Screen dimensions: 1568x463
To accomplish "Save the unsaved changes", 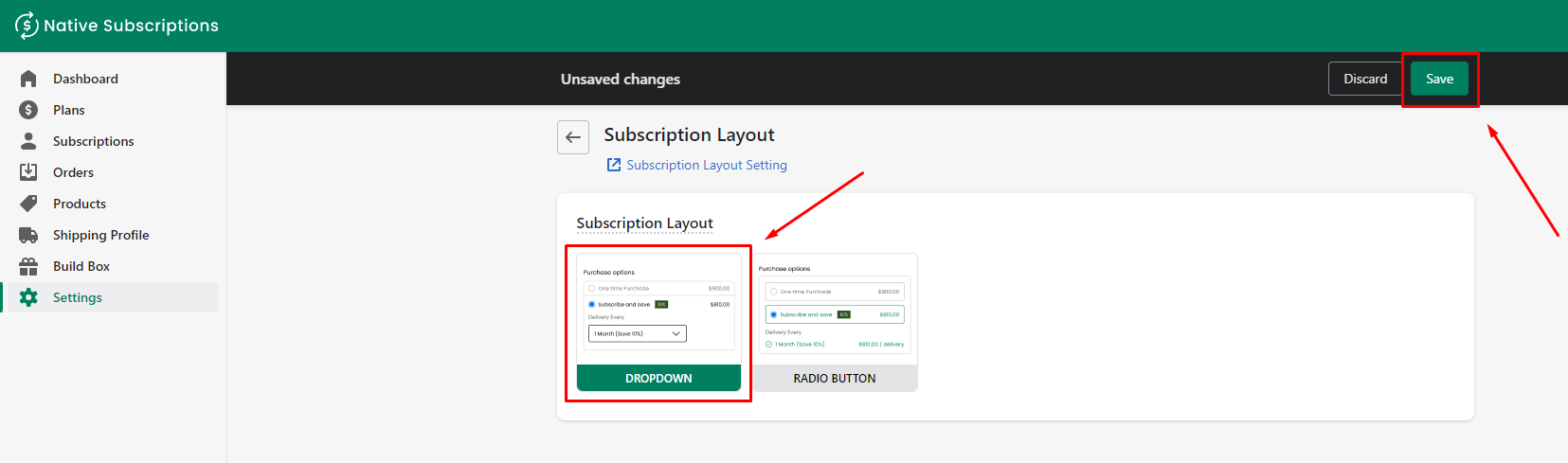I will 1439,79.
